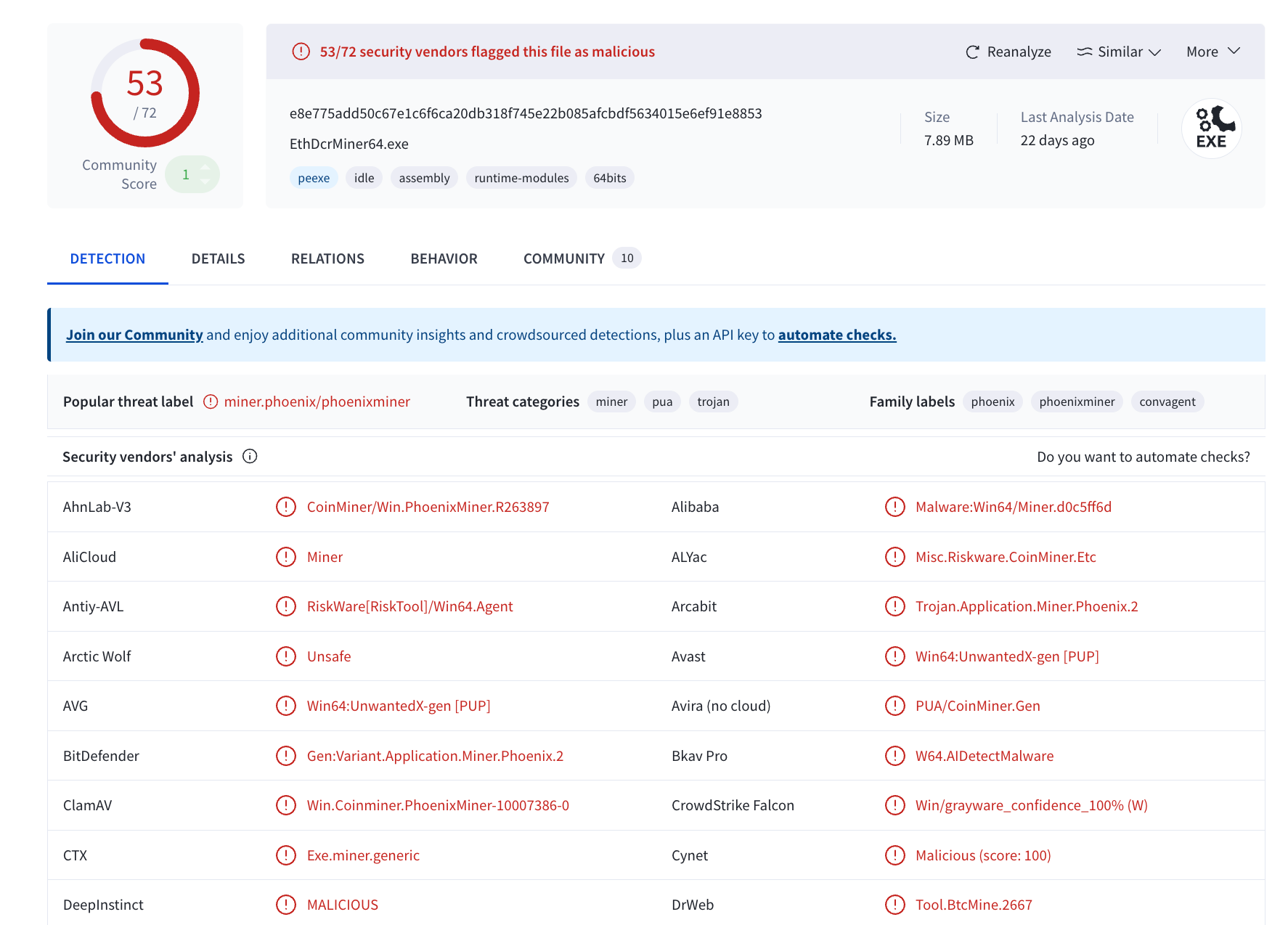
Task: Click alert icon for Alibaba detection
Action: [895, 507]
